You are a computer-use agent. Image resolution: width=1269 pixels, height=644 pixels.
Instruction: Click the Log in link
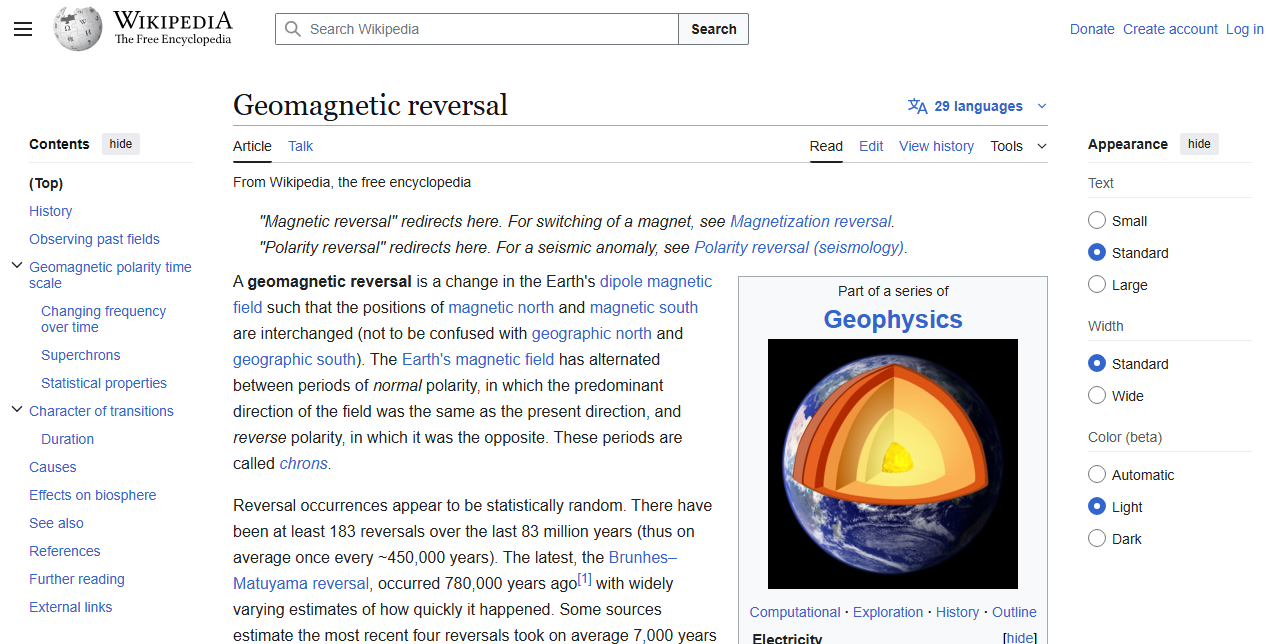click(x=1245, y=29)
